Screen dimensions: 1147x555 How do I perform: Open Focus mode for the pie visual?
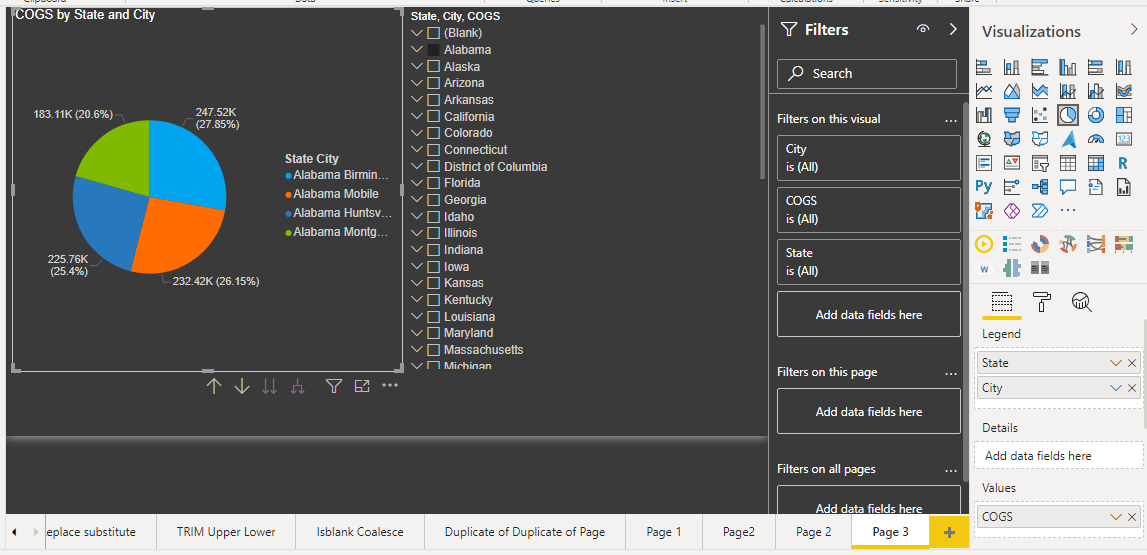pyautogui.click(x=361, y=386)
